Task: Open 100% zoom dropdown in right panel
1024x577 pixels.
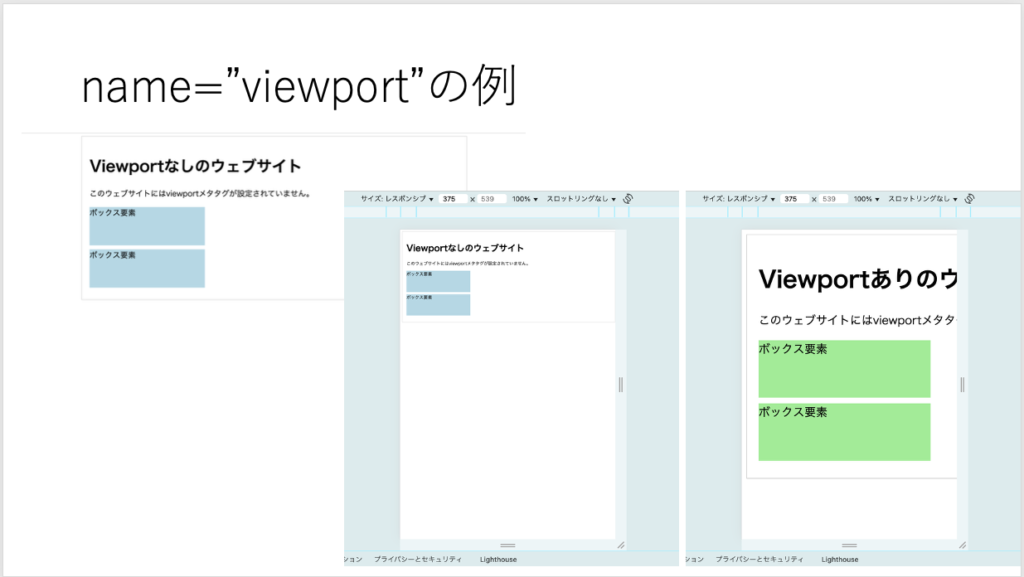Action: pos(866,199)
